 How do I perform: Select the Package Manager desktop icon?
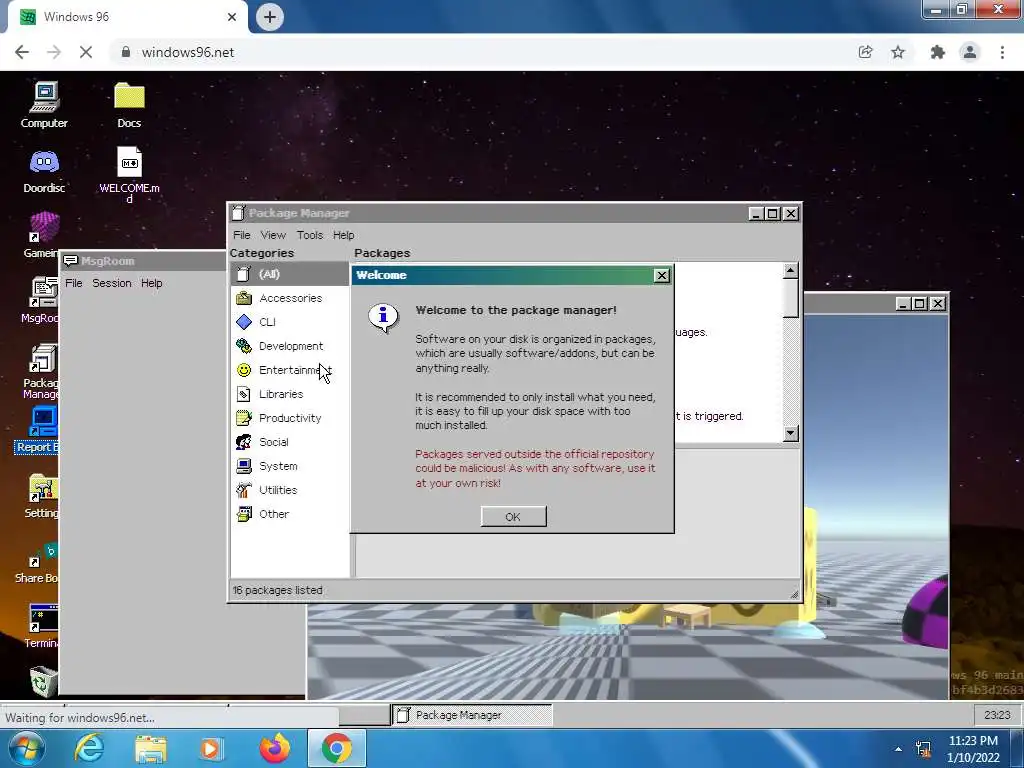tap(42, 371)
